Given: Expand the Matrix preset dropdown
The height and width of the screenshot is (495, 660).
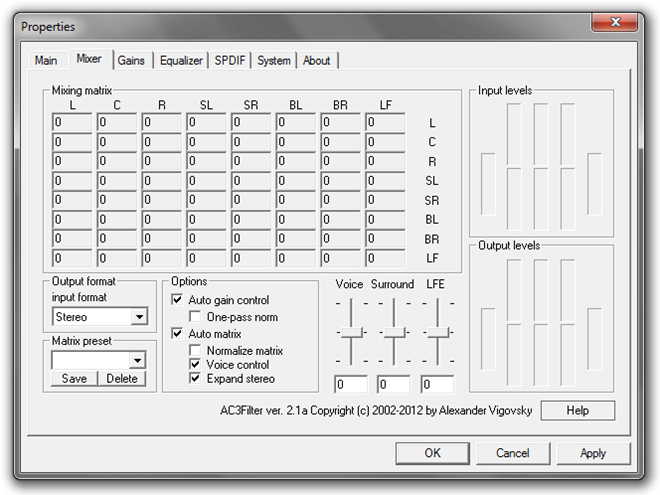Looking at the screenshot, I should click(137, 360).
